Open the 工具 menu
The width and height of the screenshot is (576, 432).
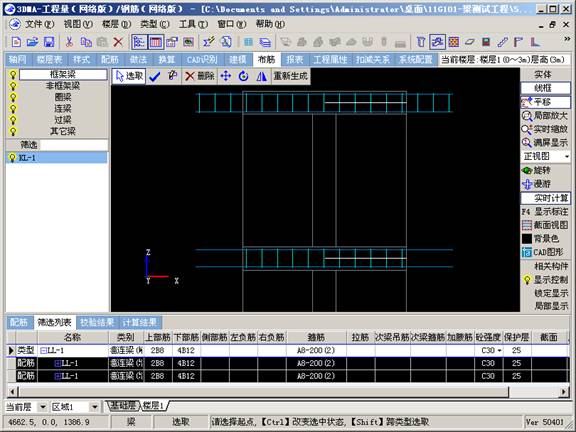coord(193,24)
